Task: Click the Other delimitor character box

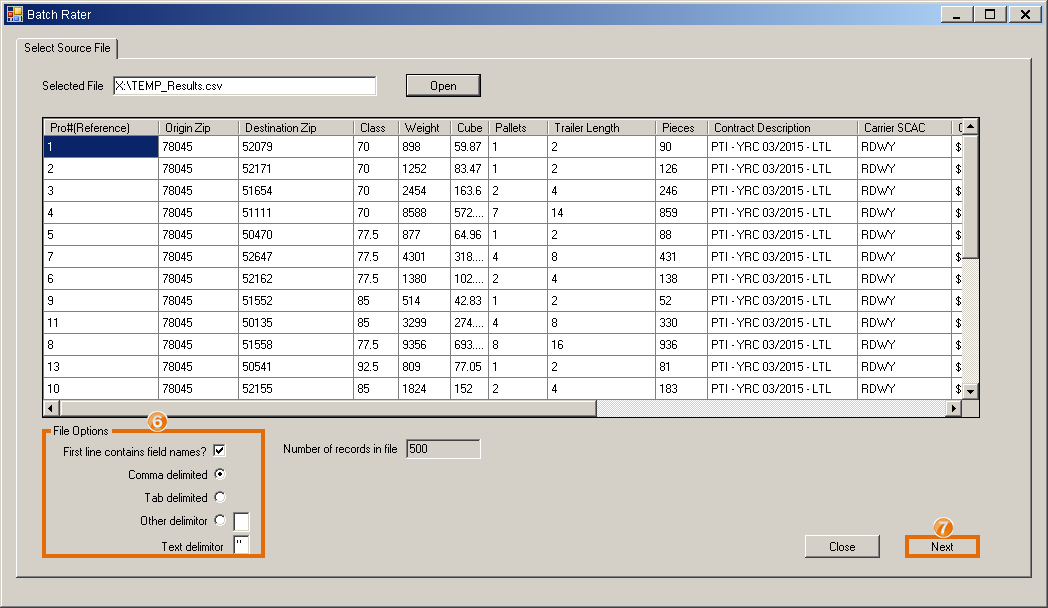Action: (241, 521)
